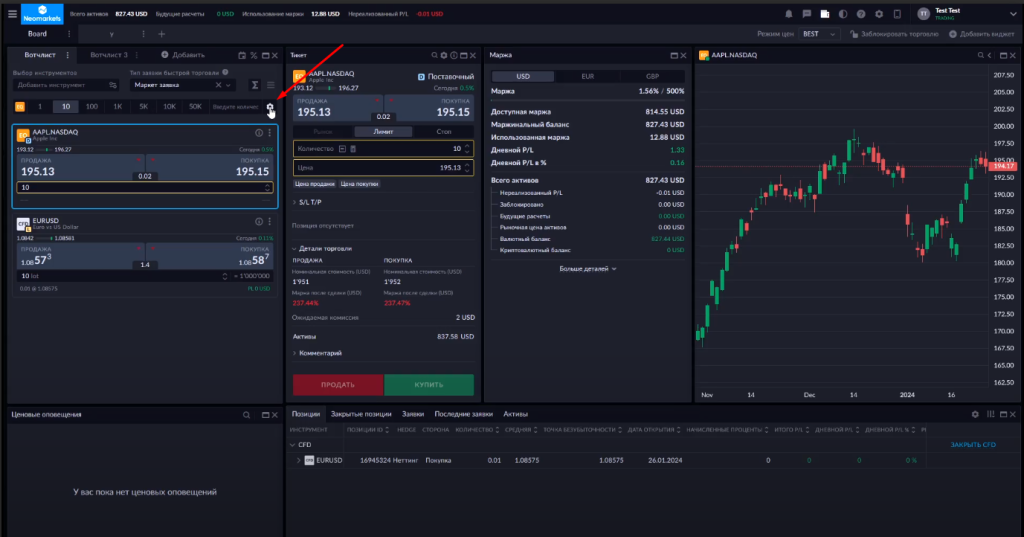Select quantity preset 100
This screenshot has height=537, width=1024.
click(92, 106)
